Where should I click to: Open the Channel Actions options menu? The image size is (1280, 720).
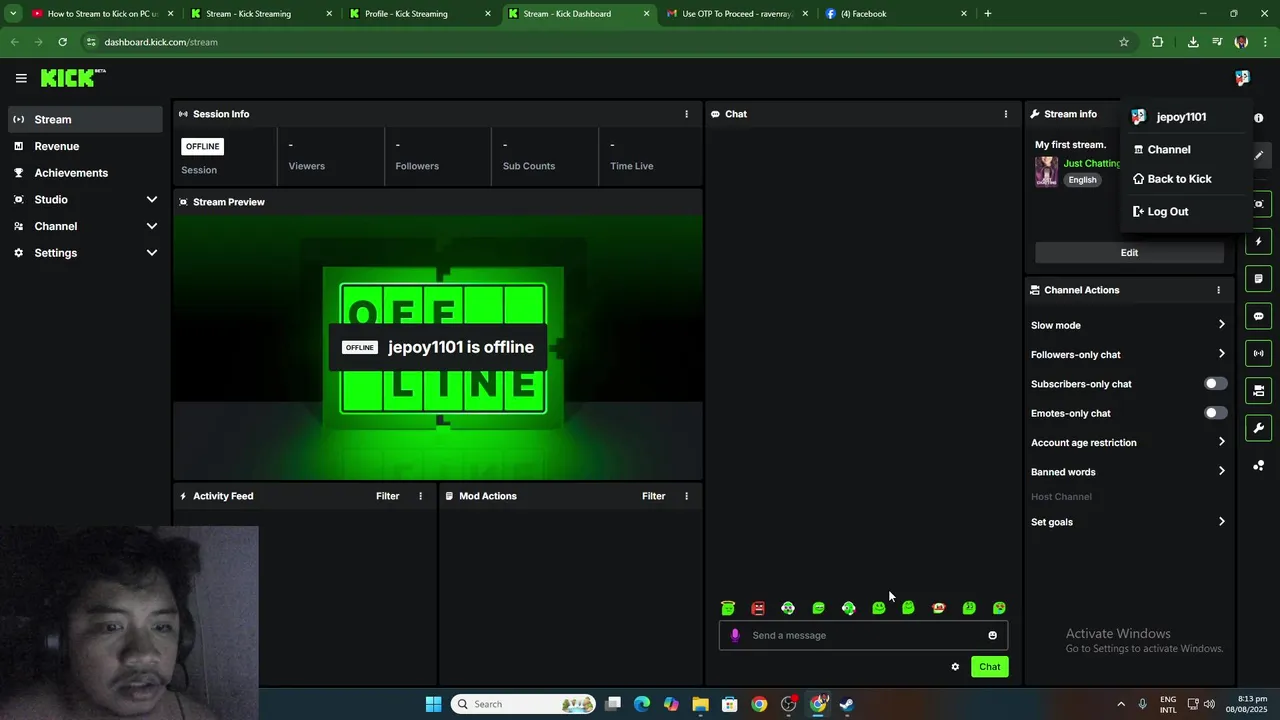coord(1218,290)
